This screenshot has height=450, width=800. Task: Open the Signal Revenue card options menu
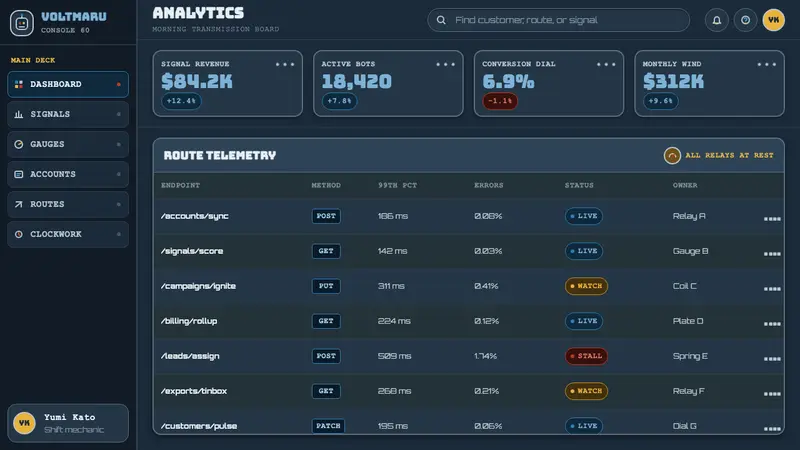[285, 64]
